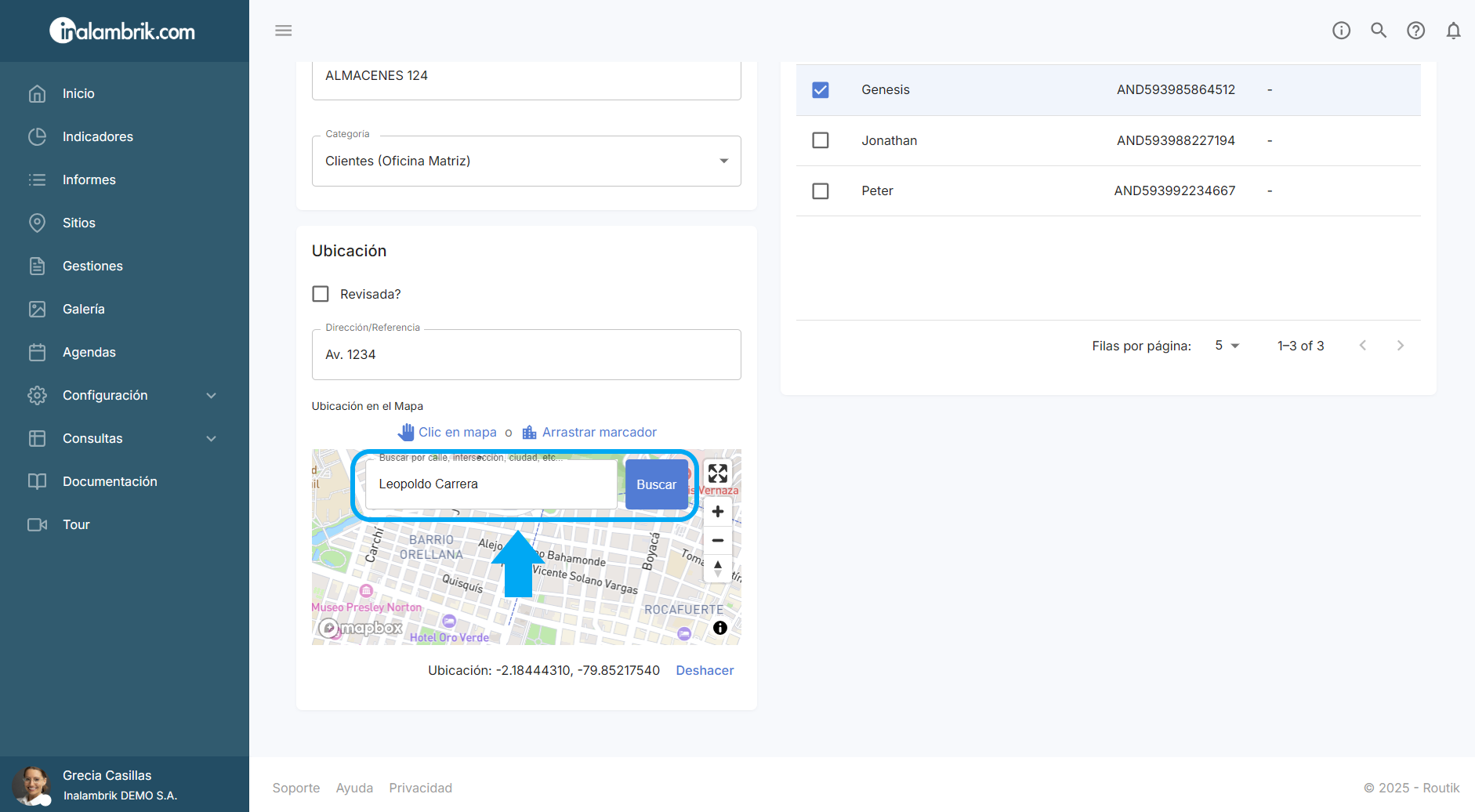
Task: Click the Inicio home icon
Action: pyautogui.click(x=37, y=93)
